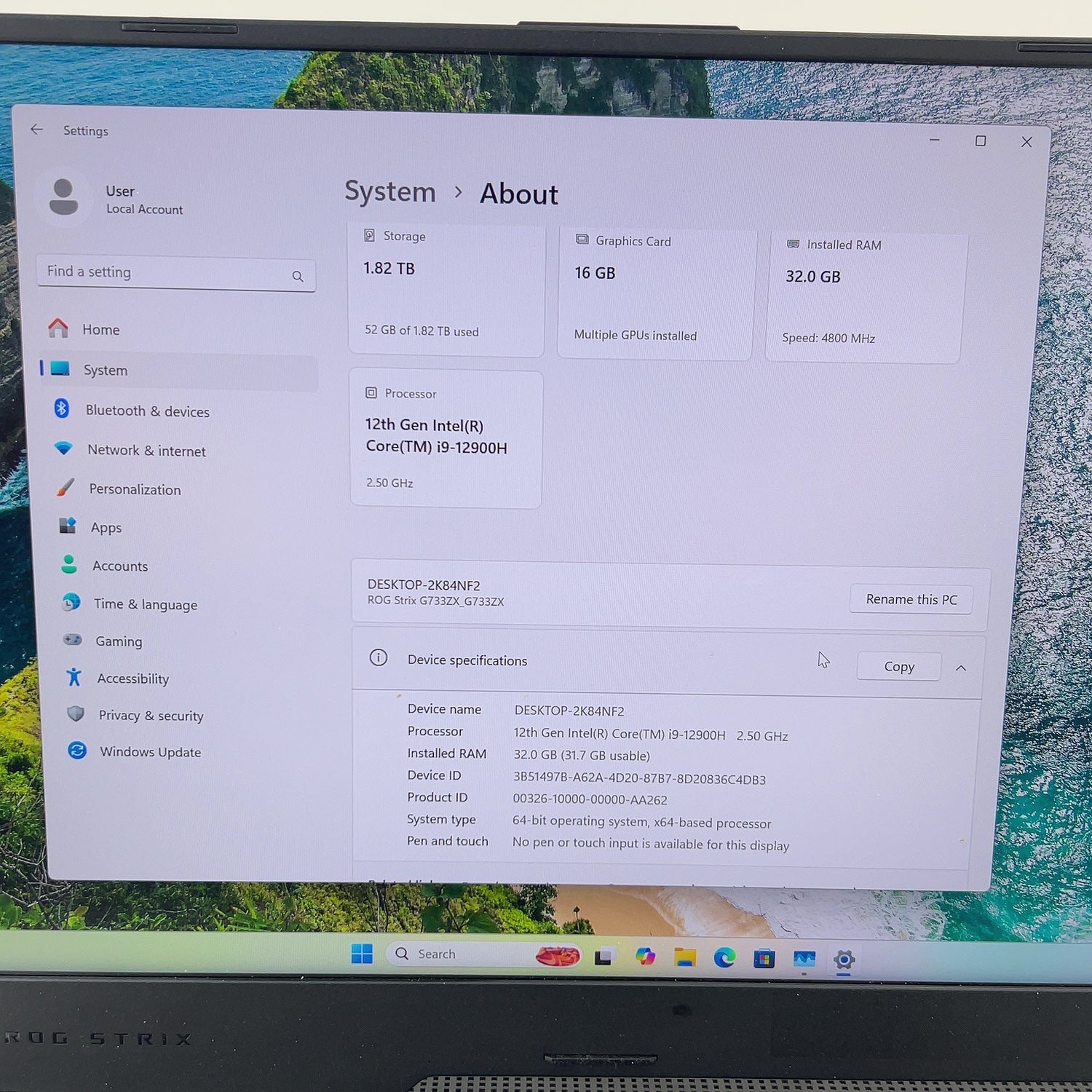Viewport: 1092px width, 1092px height.
Task: Click the Time & language globe icon
Action: click(x=71, y=602)
